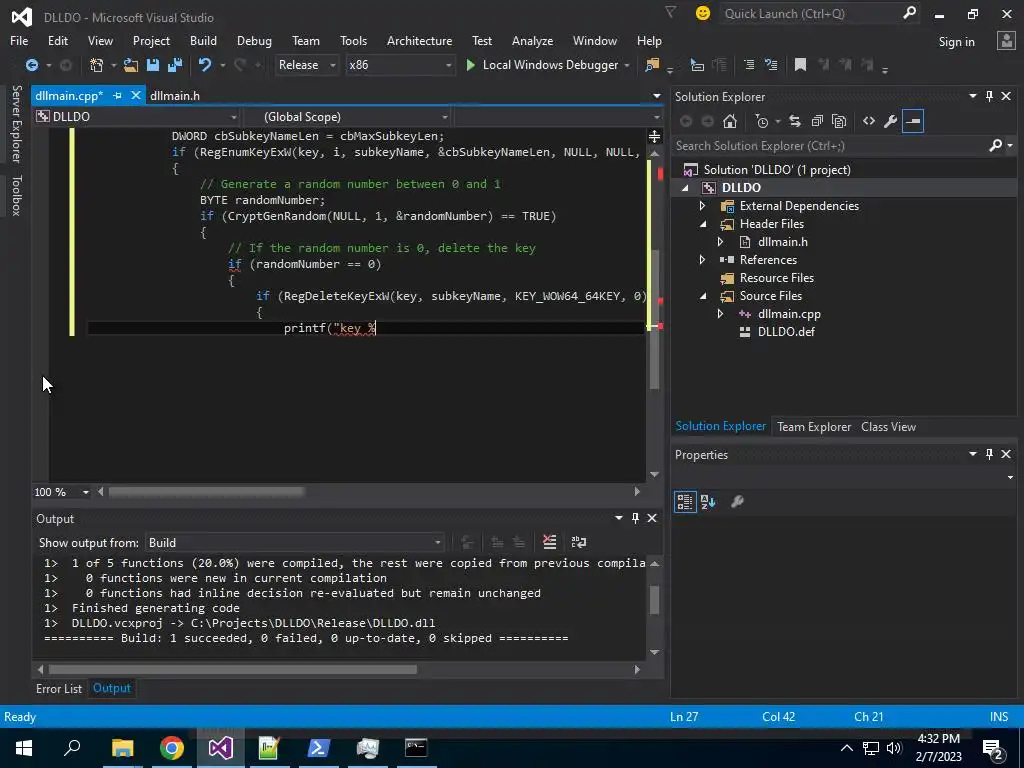Toggle pin on the dllmain.cpp tab
Image resolution: width=1024 pixels, height=768 pixels.
click(118, 95)
